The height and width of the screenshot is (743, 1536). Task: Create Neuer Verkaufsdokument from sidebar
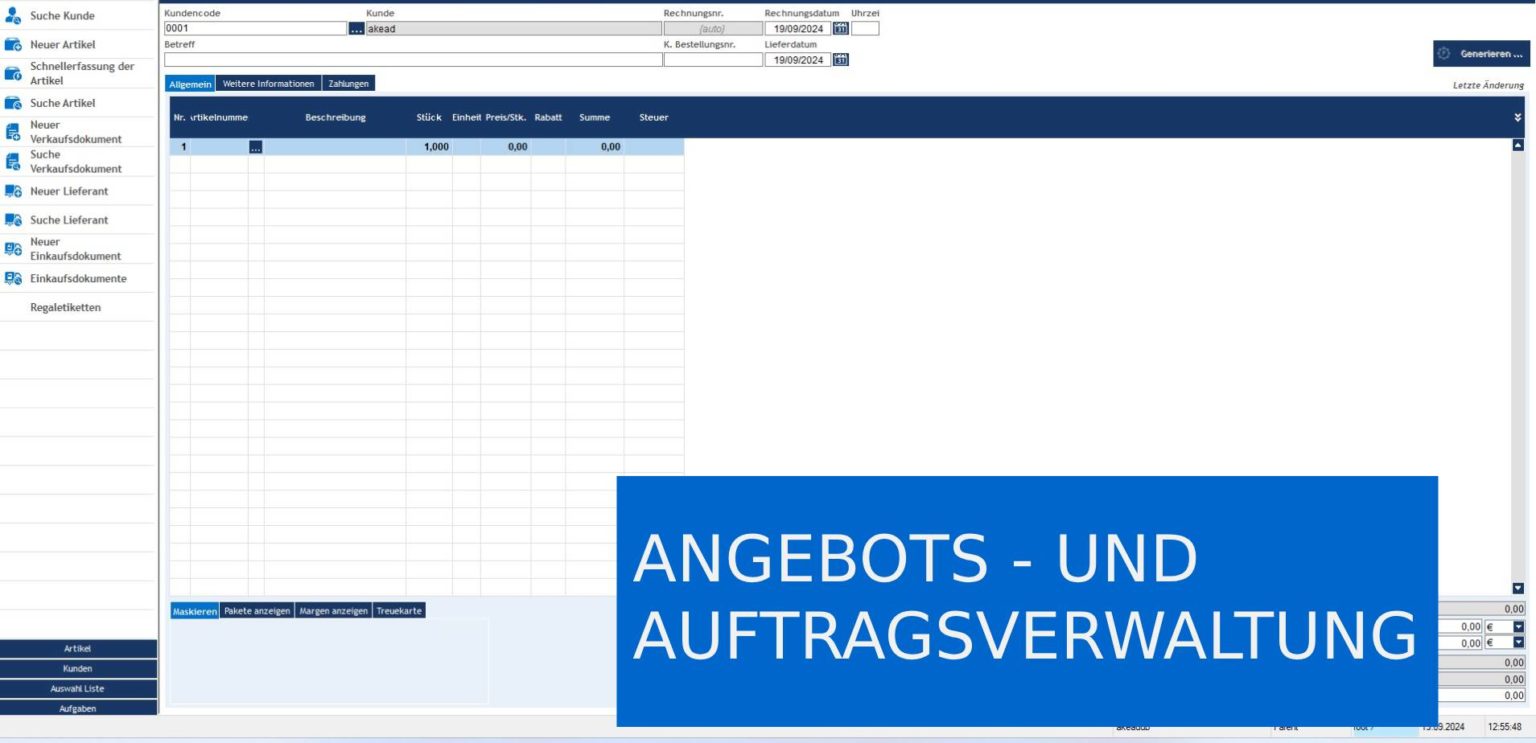(x=78, y=132)
